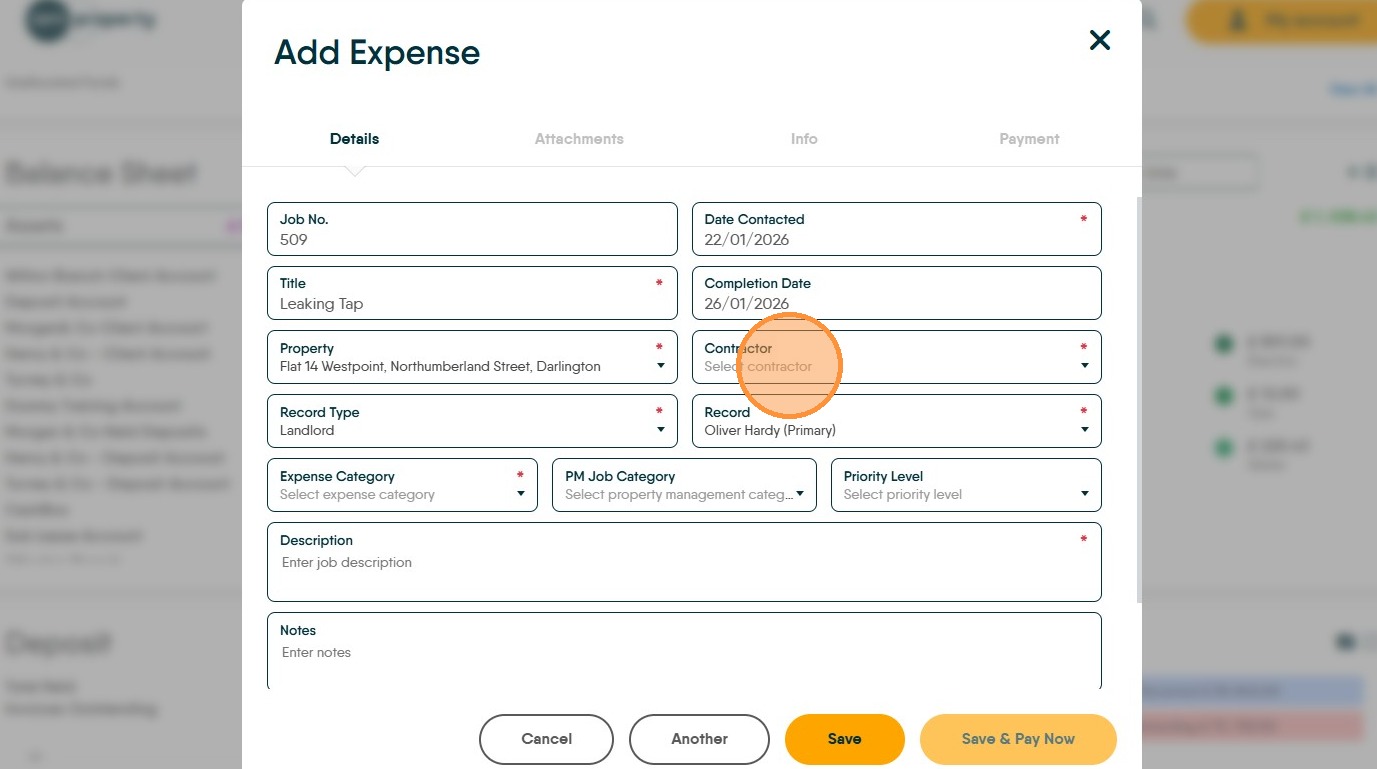
Task: Click the Another button
Action: coord(699,739)
